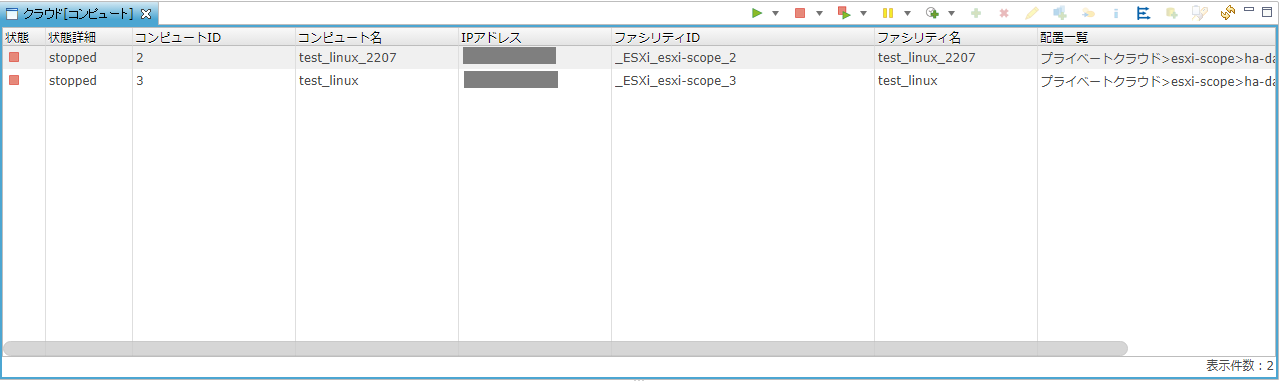Image resolution: width=1279 pixels, height=381 pixels.
Task: Sort by コンピュート名 column header
Action: (377, 37)
